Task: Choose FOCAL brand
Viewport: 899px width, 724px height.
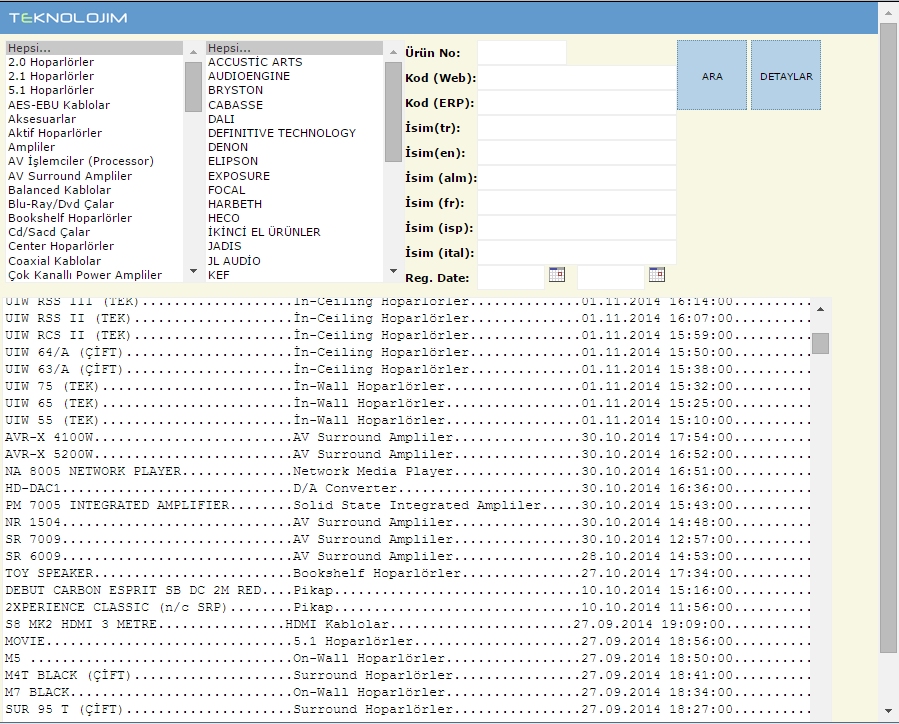Action: pos(295,190)
